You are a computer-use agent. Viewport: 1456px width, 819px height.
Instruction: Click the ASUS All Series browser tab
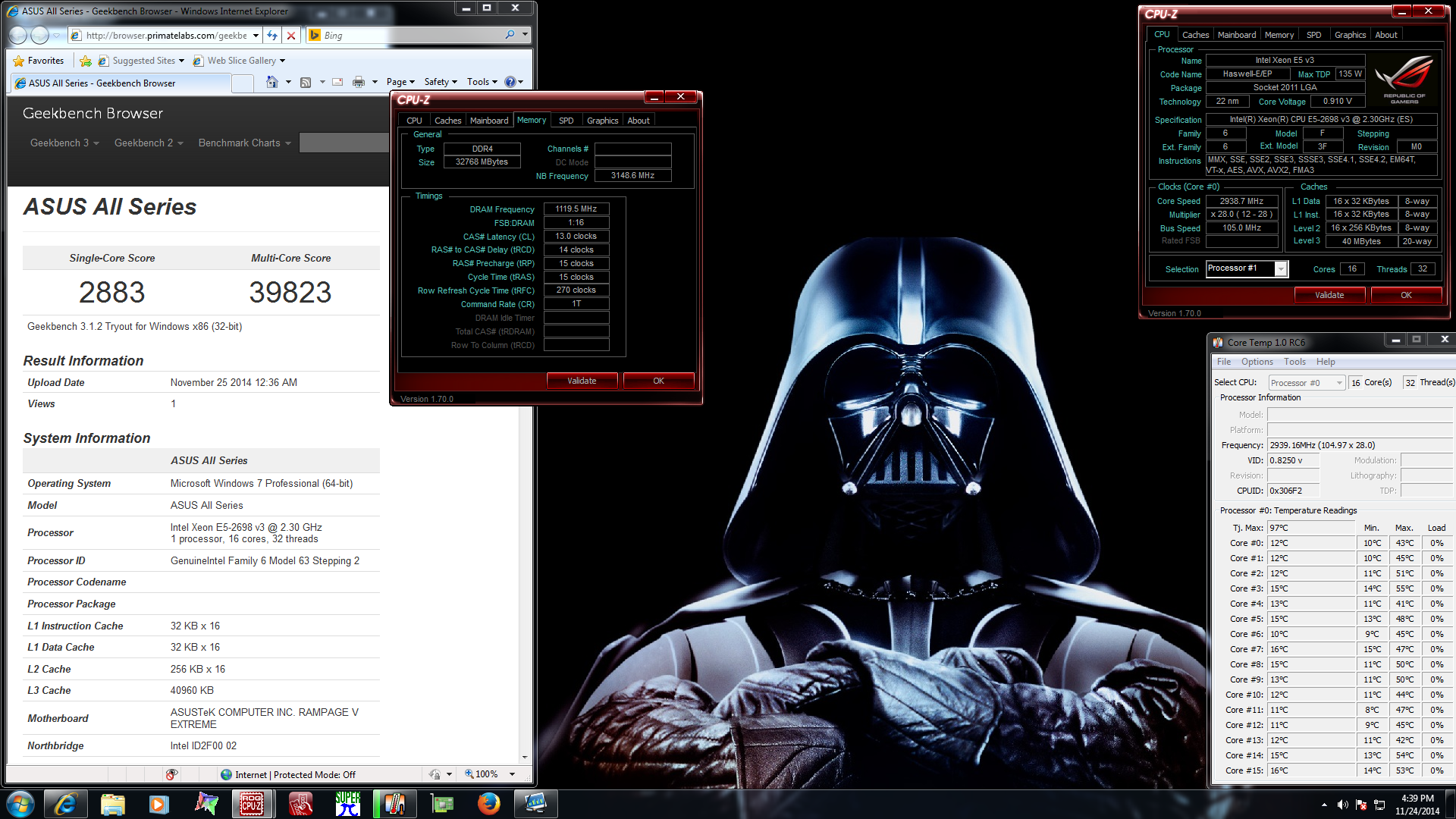tap(121, 83)
